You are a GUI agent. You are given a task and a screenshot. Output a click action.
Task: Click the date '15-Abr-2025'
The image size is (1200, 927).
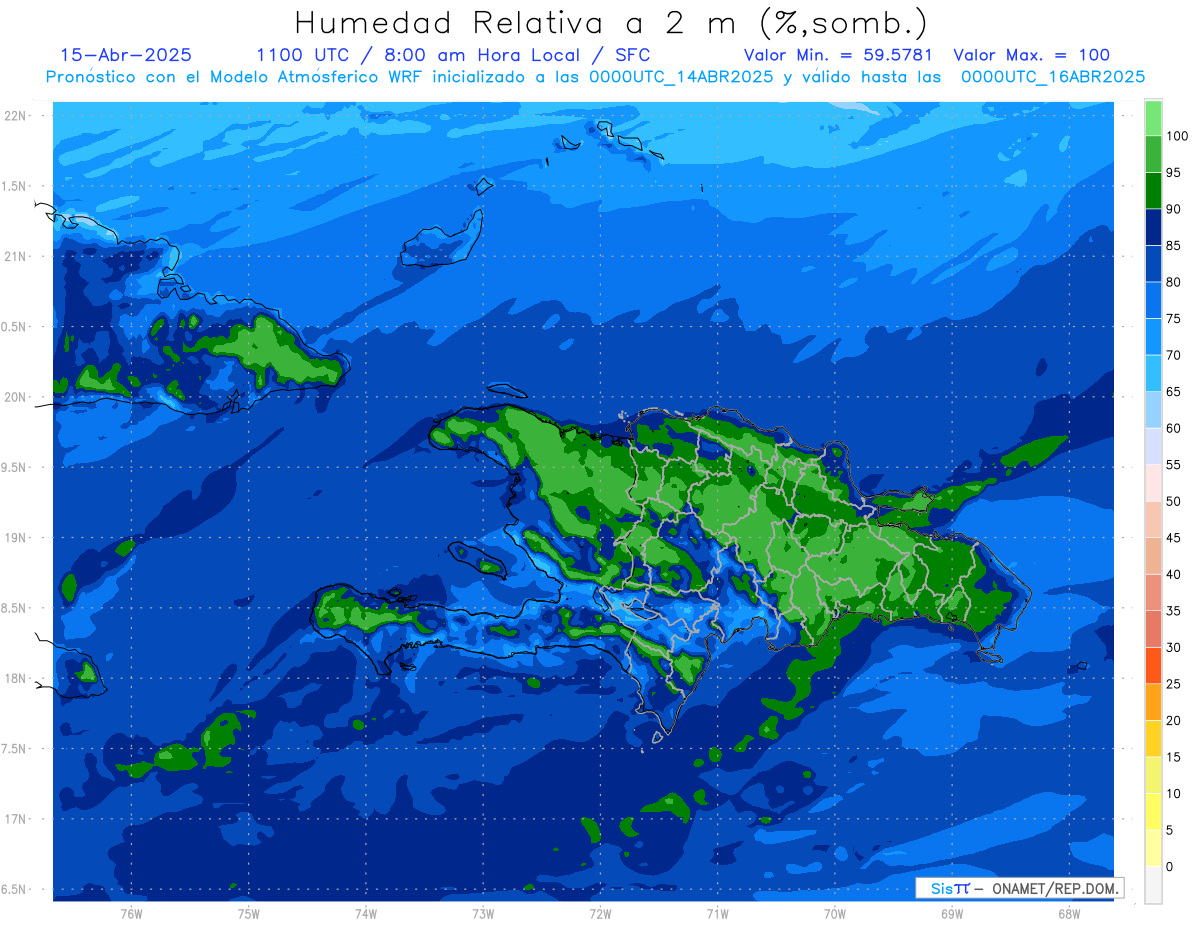126,56
